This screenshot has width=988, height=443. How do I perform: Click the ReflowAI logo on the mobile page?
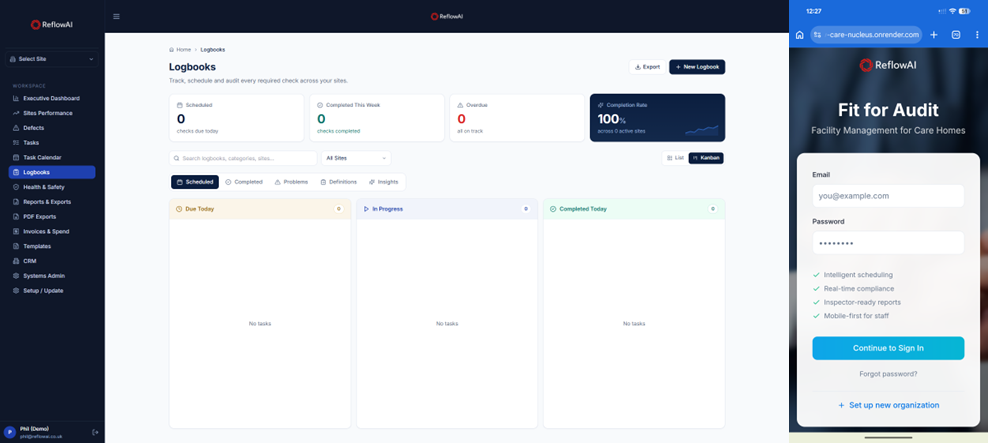click(x=888, y=64)
